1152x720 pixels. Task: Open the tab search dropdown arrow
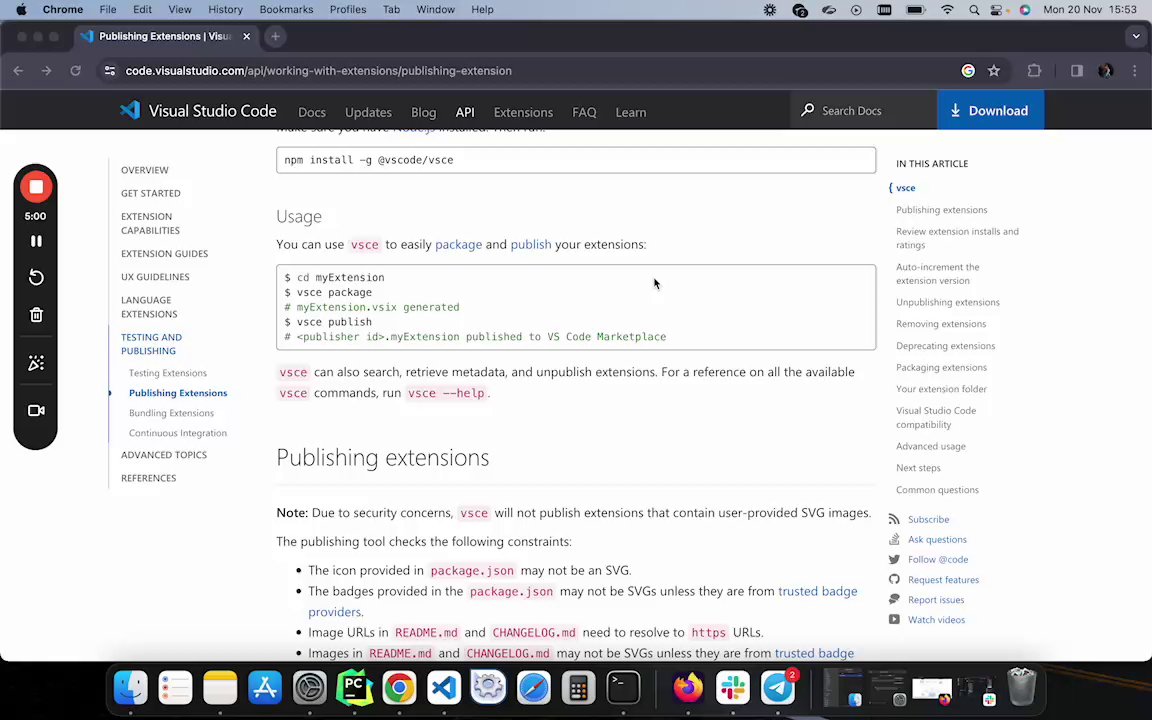coord(1136,36)
